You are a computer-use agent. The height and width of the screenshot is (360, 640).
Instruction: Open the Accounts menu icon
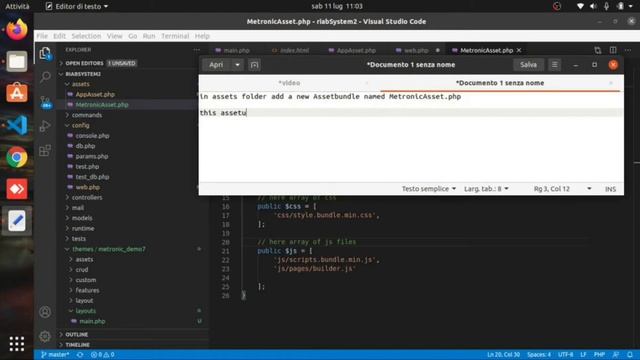45,312
